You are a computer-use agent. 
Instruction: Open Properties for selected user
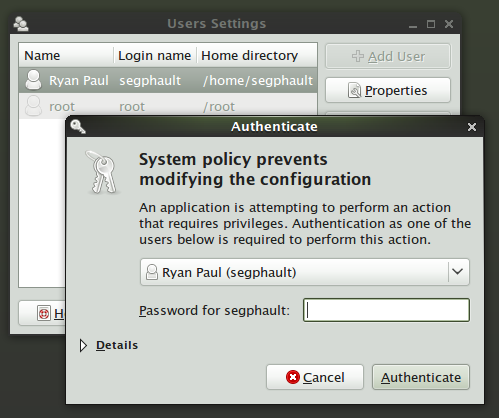pos(388,90)
